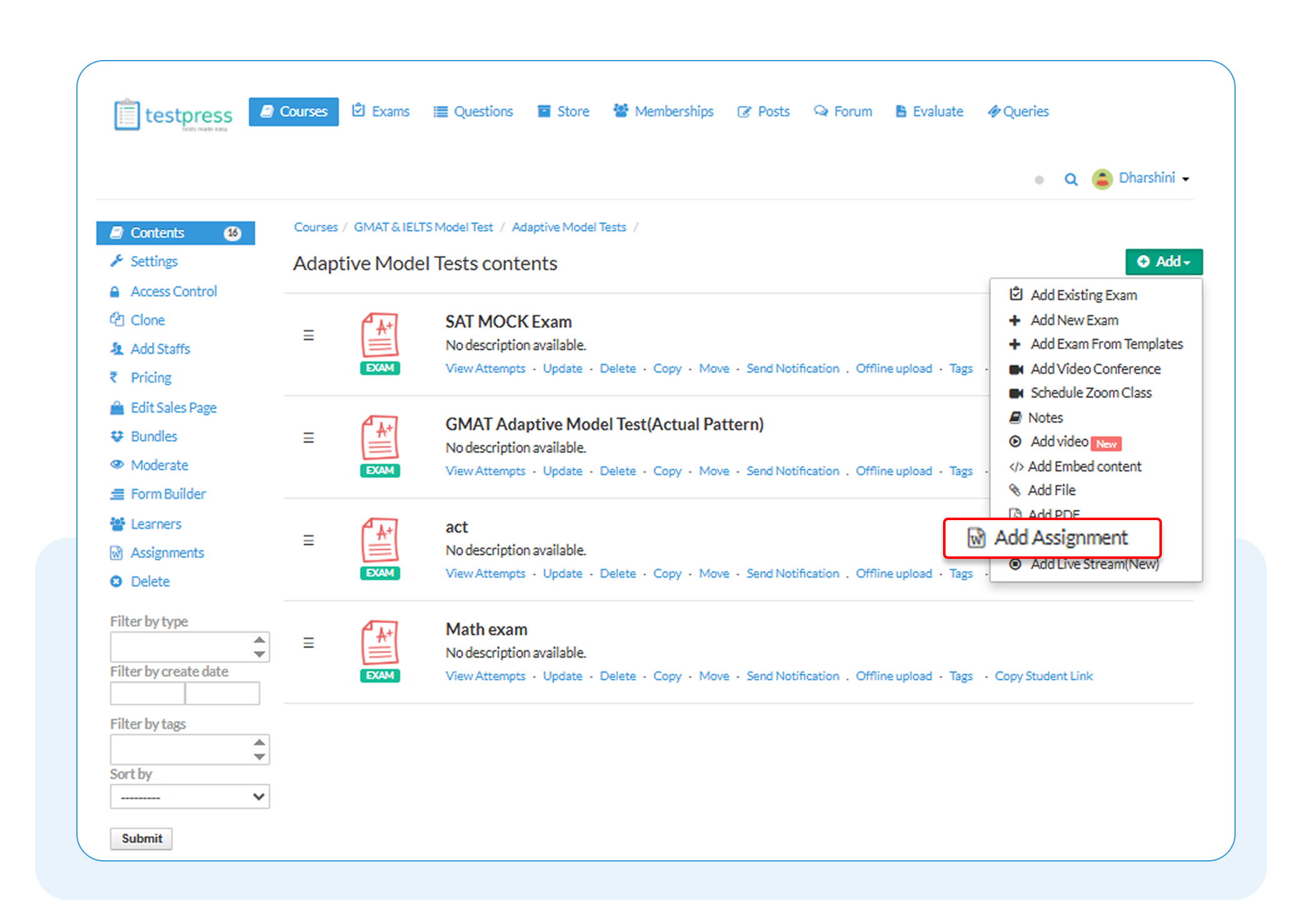Expand the Sort by dropdown
Viewport: 1302px width, 924px height.
pyautogui.click(x=189, y=796)
